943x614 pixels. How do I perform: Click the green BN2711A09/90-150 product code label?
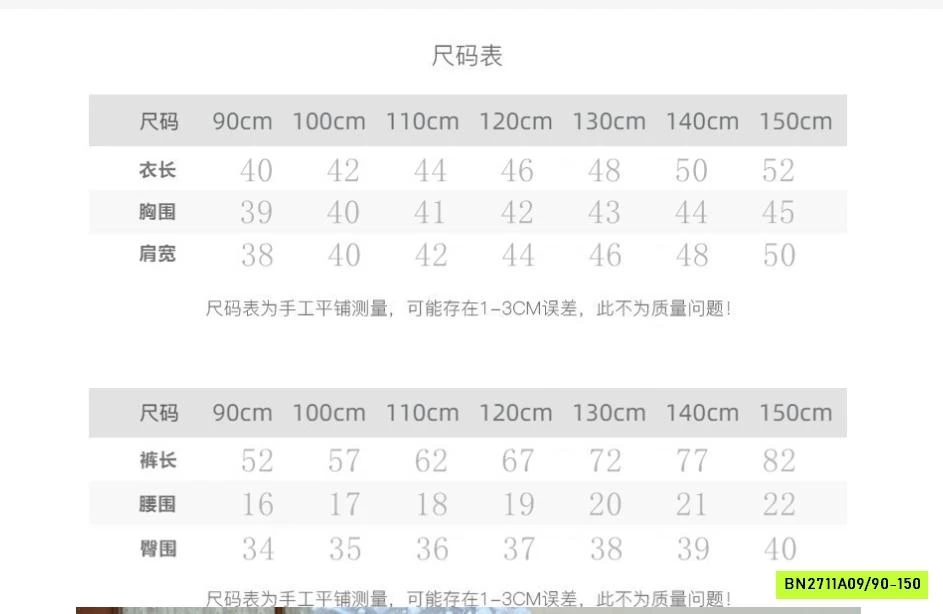click(852, 584)
